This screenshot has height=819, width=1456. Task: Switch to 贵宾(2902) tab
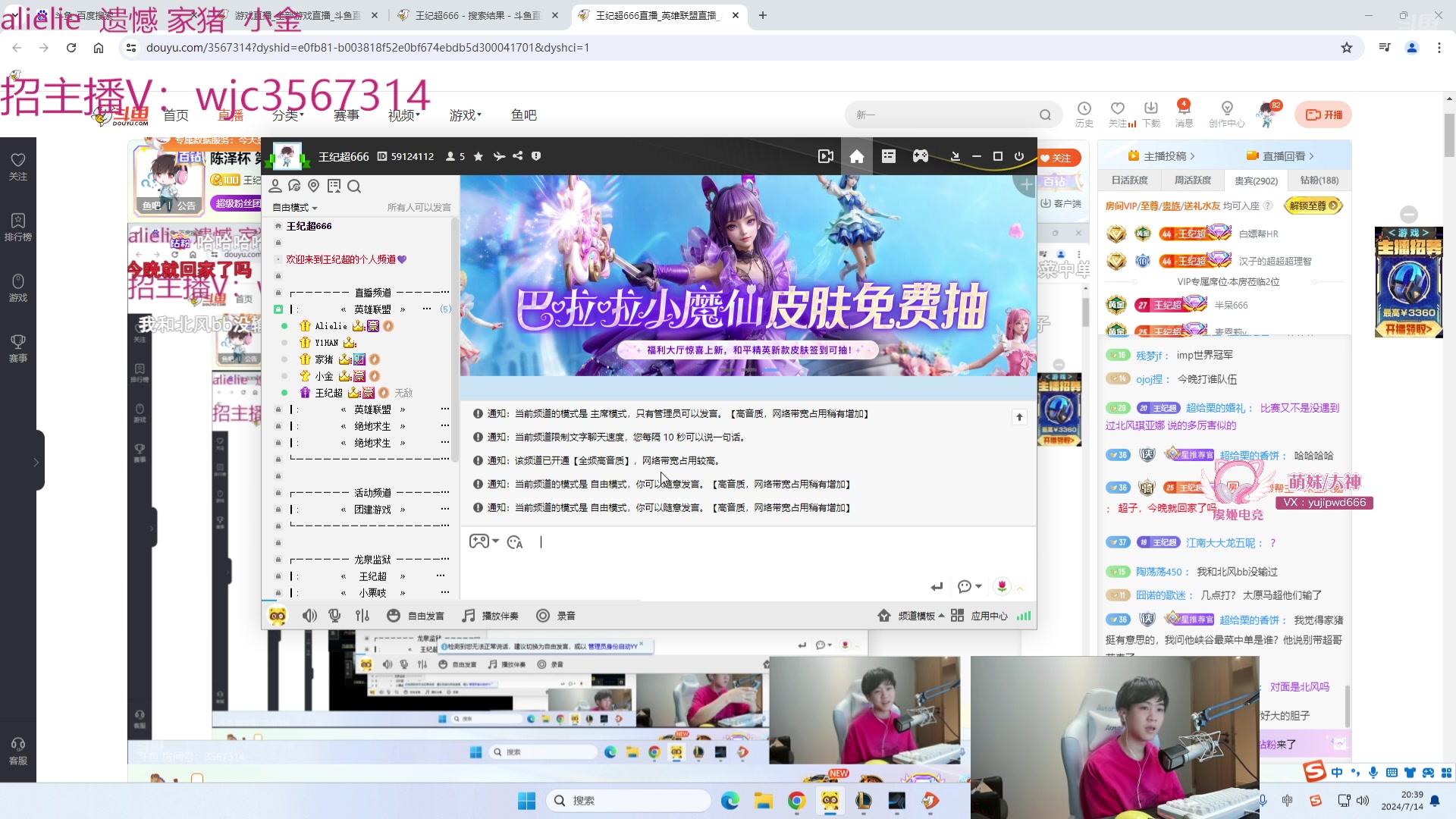click(x=1256, y=180)
